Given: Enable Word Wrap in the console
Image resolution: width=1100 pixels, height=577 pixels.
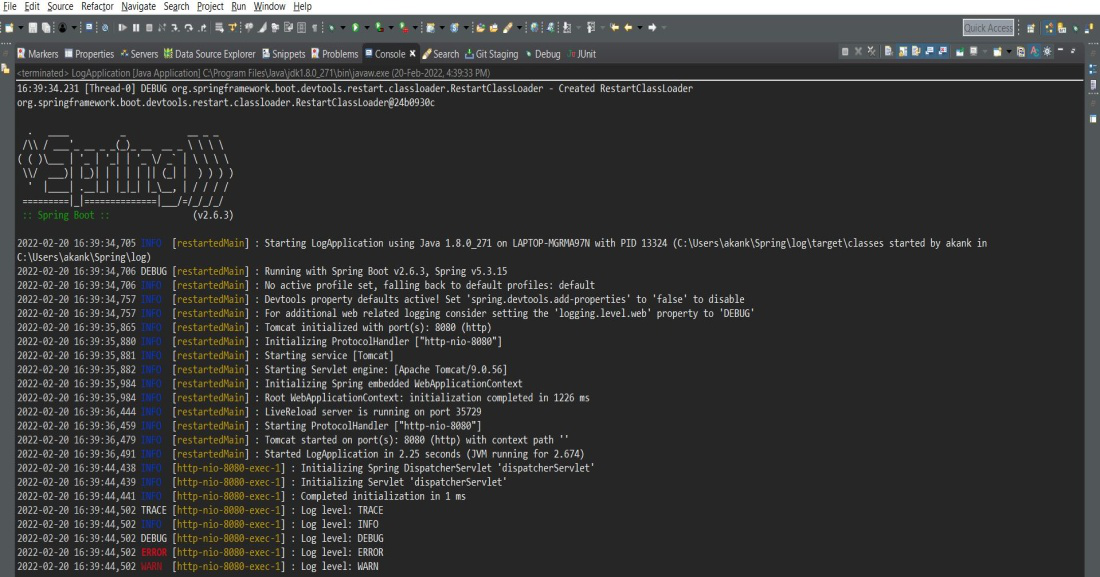Looking at the screenshot, I should [916, 54].
